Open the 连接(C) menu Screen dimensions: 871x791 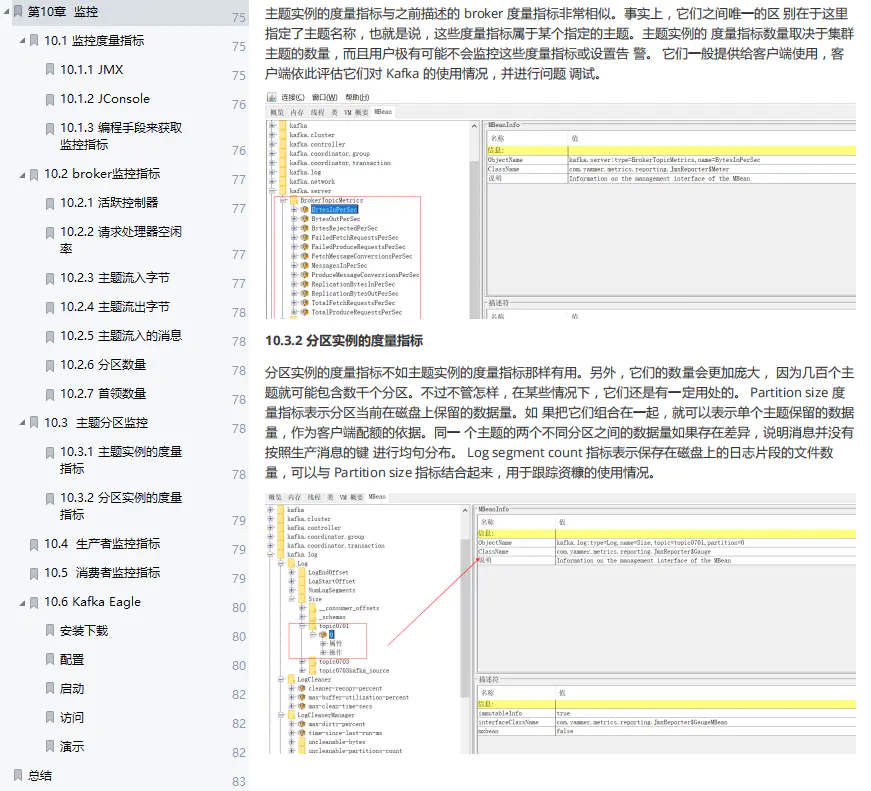click(x=293, y=97)
